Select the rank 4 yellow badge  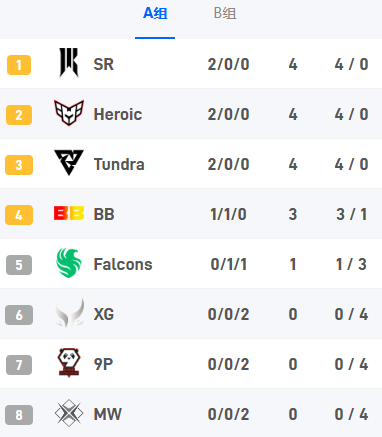(x=19, y=215)
